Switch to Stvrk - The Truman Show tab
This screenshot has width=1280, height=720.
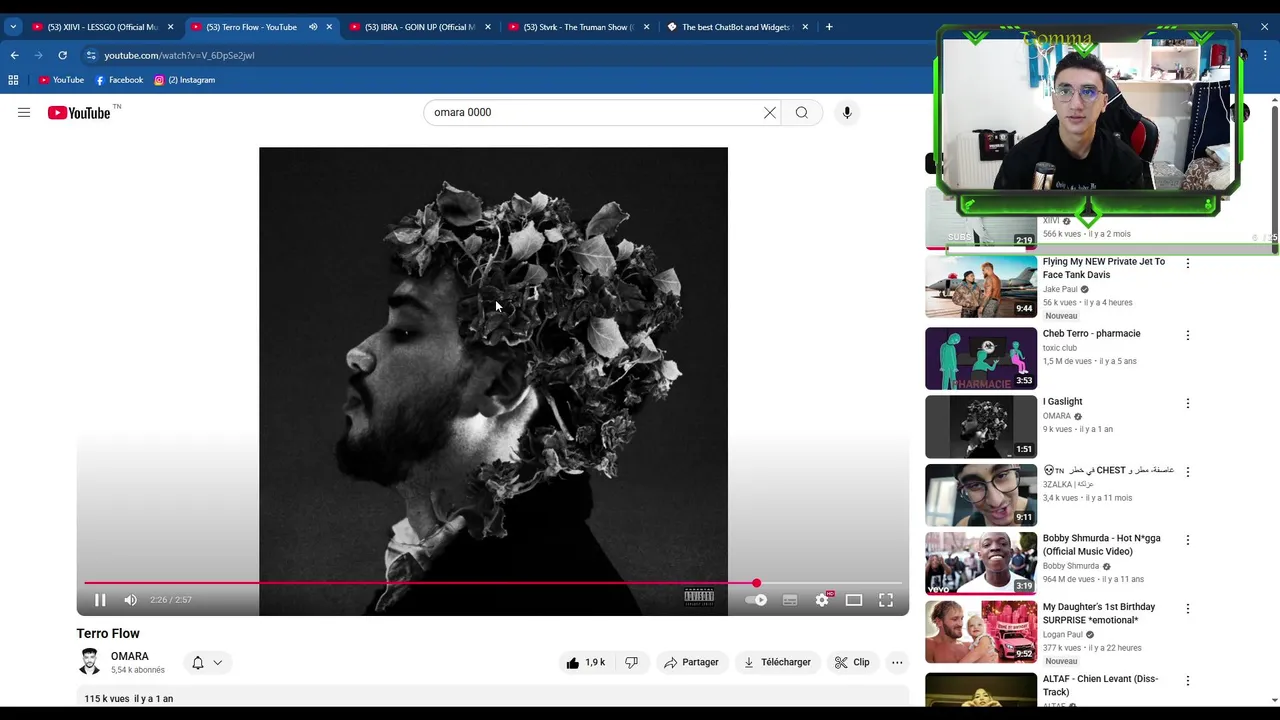coord(578,27)
